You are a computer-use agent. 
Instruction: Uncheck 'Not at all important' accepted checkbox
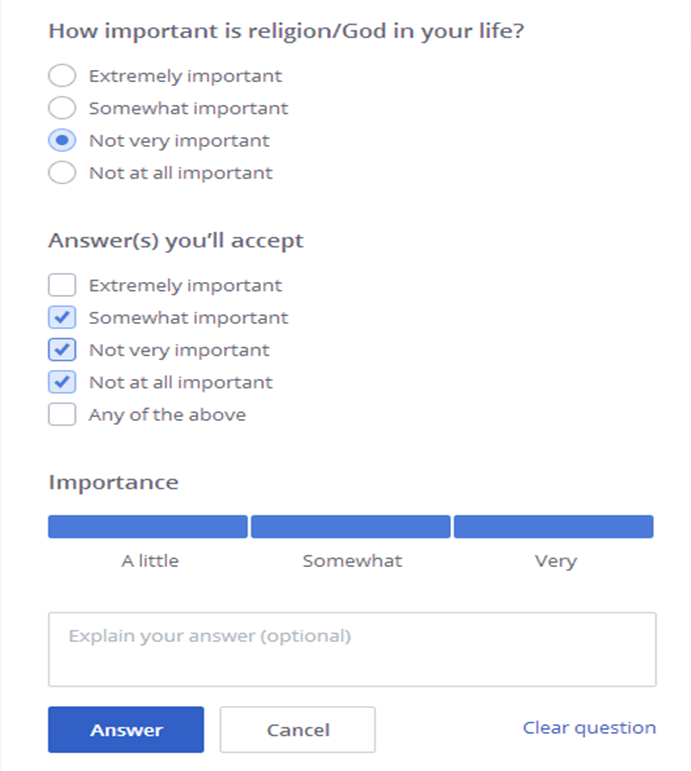point(62,382)
